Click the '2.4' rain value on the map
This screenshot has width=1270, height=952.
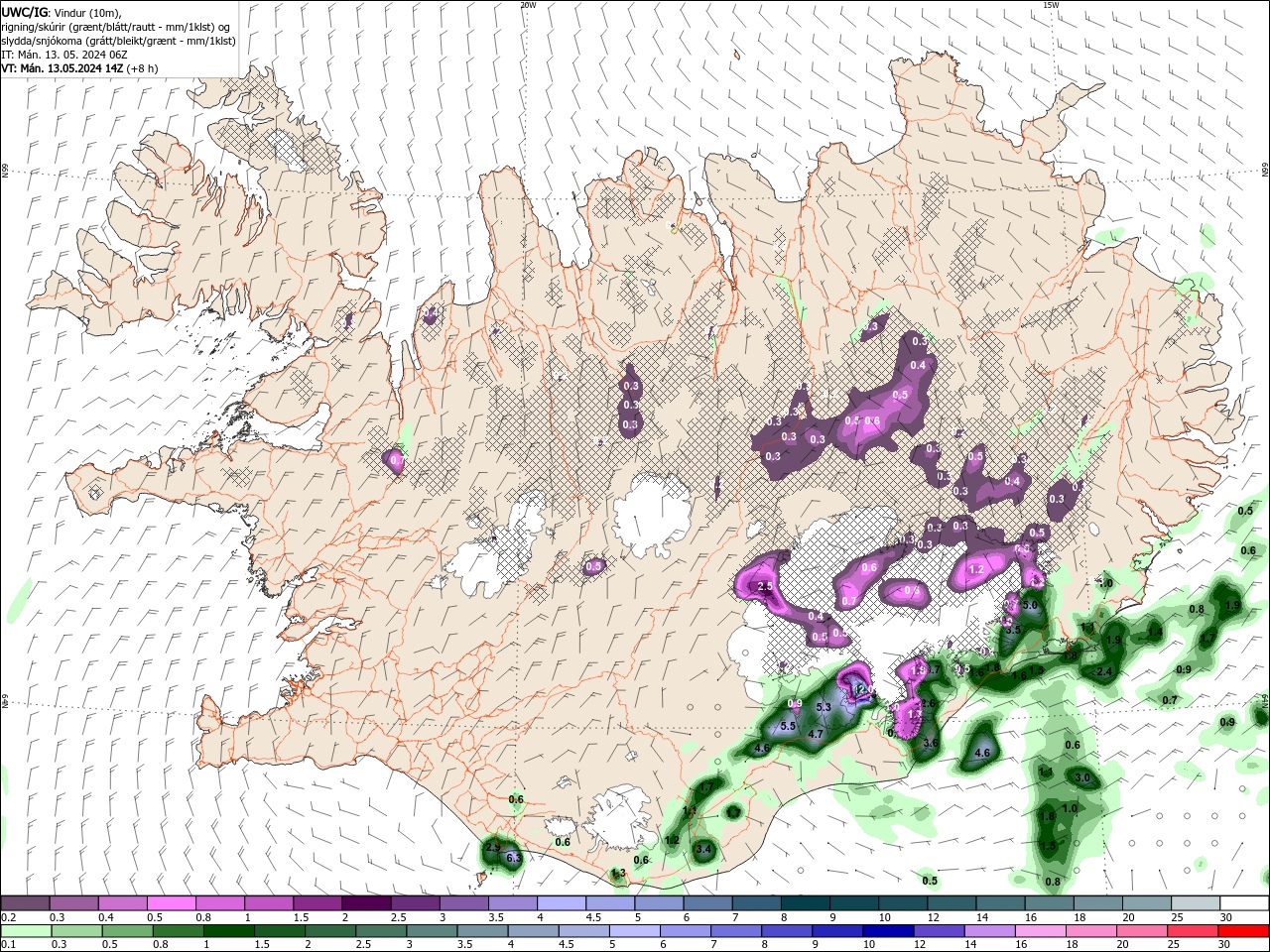pos(1103,671)
